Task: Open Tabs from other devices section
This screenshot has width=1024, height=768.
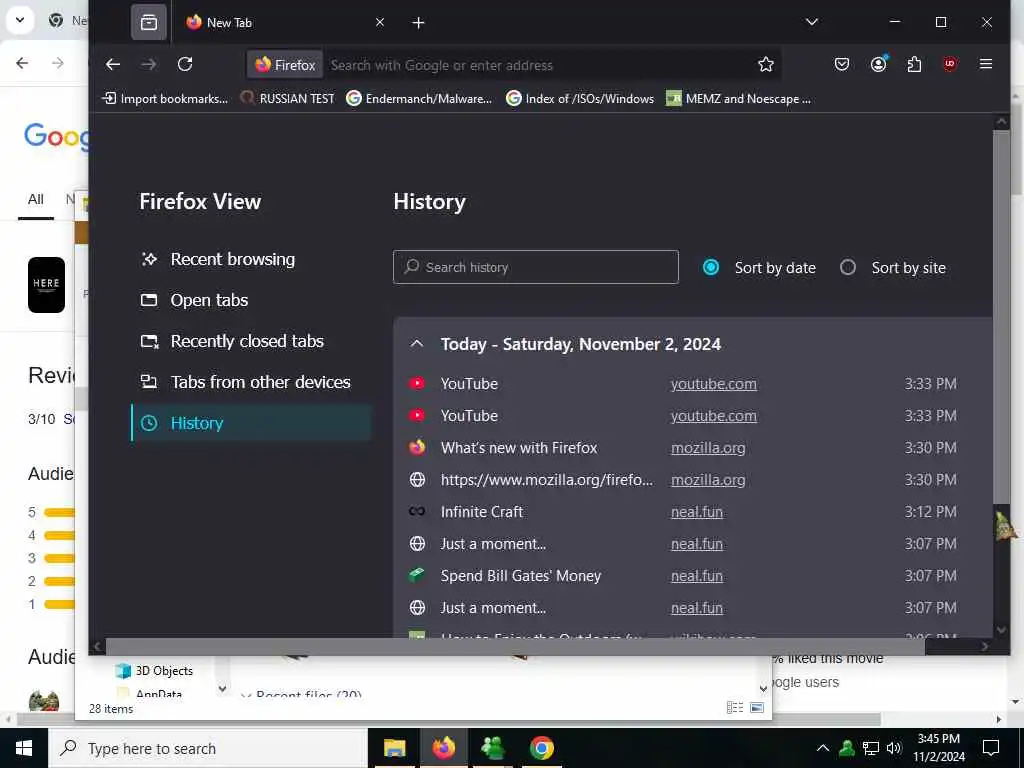Action: pyautogui.click(x=251, y=382)
